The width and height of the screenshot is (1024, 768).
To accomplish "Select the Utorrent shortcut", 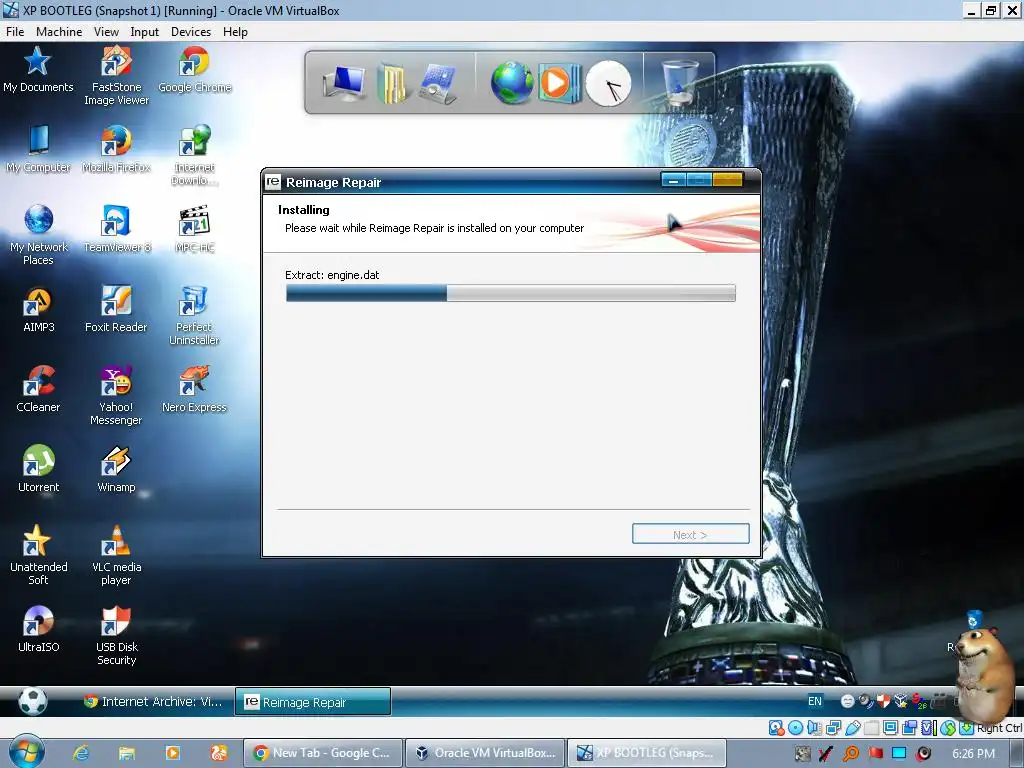I will click(x=38, y=469).
